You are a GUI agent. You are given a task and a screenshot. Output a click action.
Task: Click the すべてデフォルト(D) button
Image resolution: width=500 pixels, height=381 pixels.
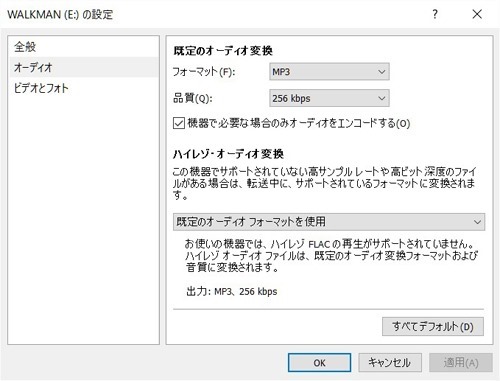pos(433,326)
